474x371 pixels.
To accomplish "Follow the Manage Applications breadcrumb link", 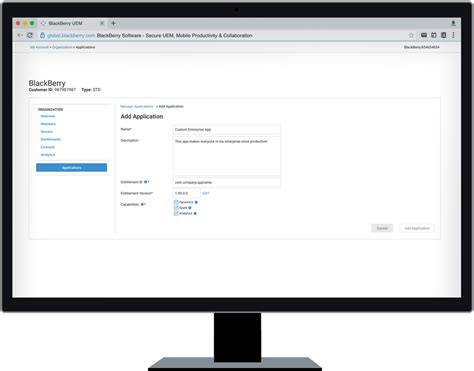I will pos(137,106).
